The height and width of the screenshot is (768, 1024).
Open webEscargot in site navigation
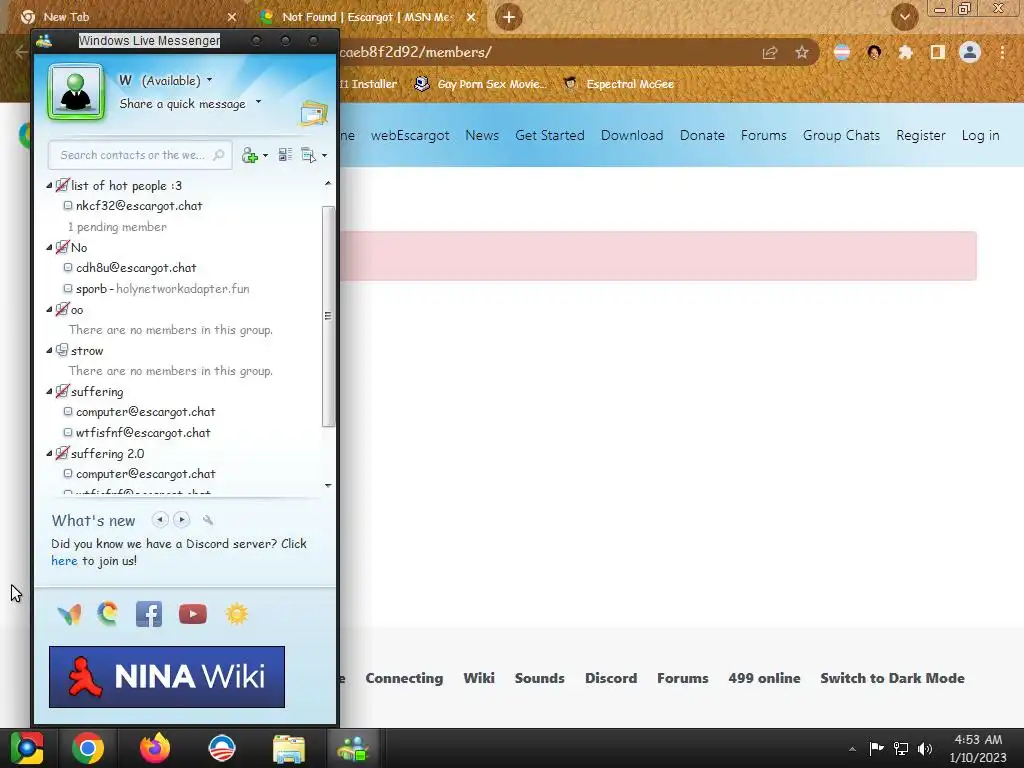click(x=410, y=135)
